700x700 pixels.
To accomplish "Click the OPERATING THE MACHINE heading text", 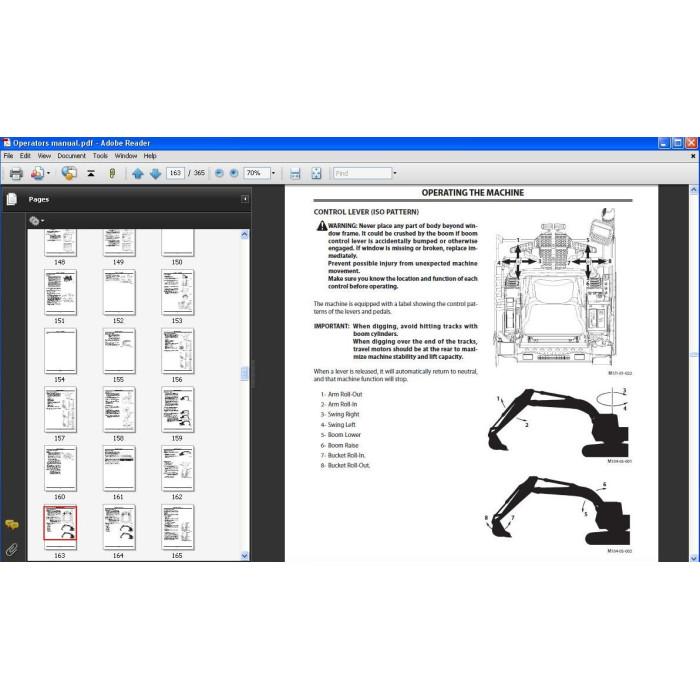I will coord(473,193).
